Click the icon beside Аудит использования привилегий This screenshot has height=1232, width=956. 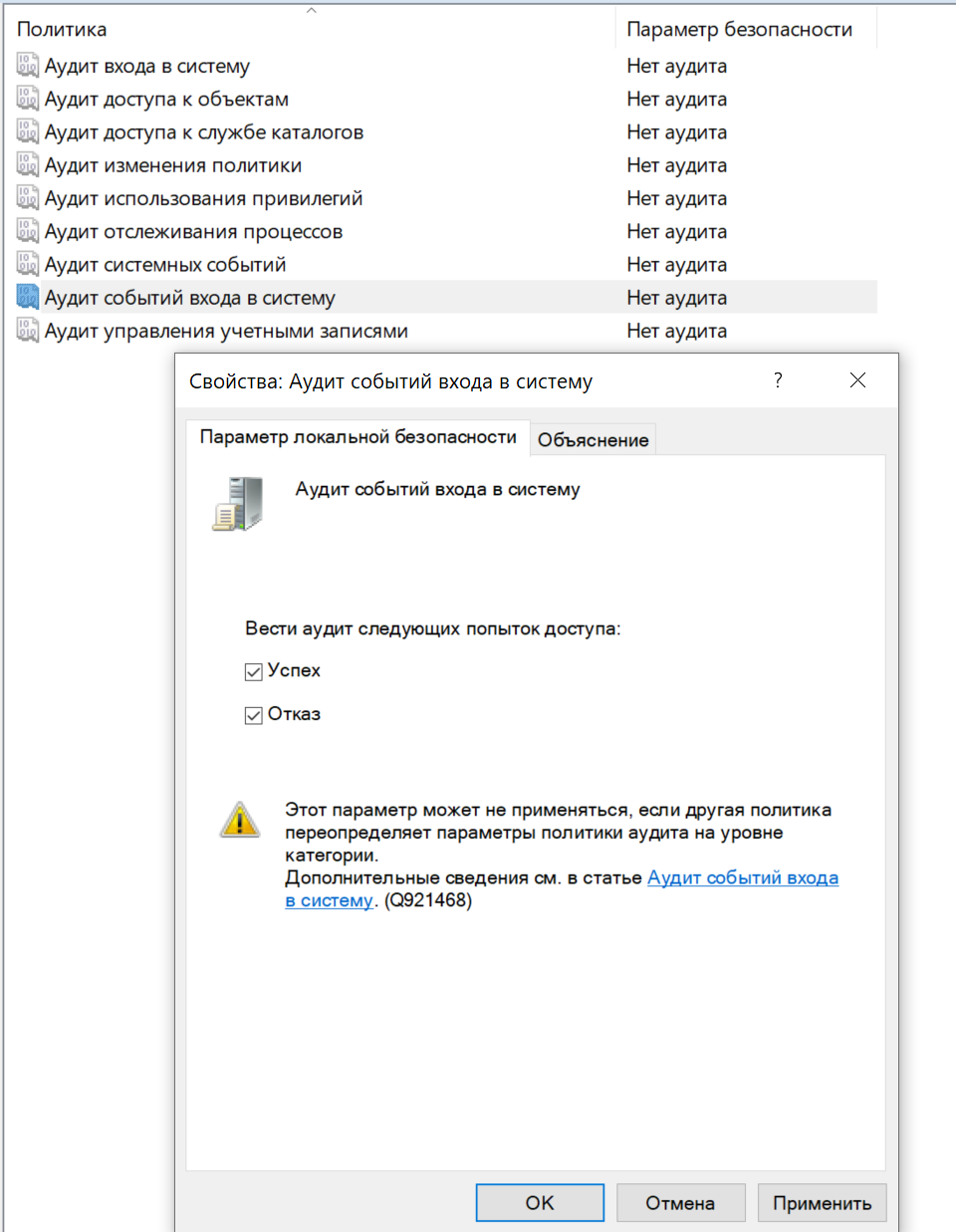28,199
